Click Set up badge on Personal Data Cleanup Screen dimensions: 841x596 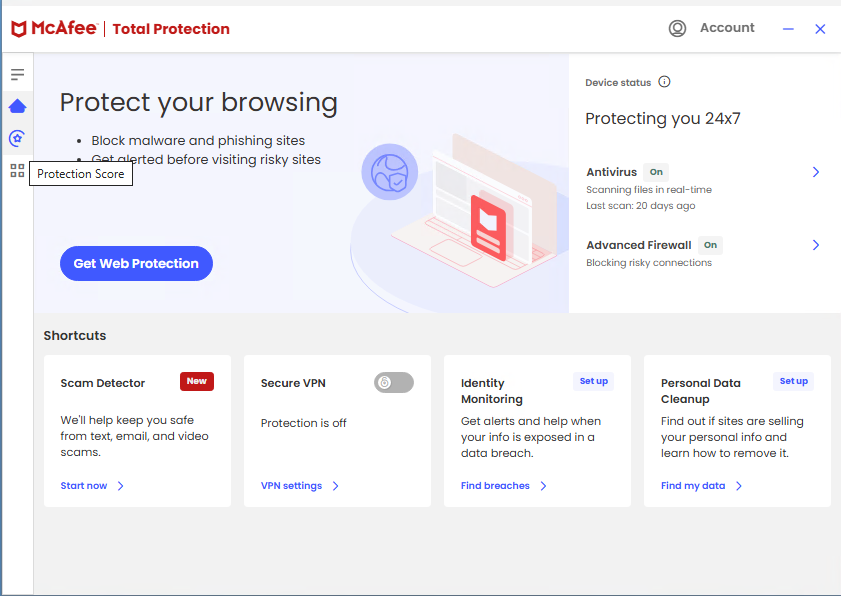[x=793, y=381]
